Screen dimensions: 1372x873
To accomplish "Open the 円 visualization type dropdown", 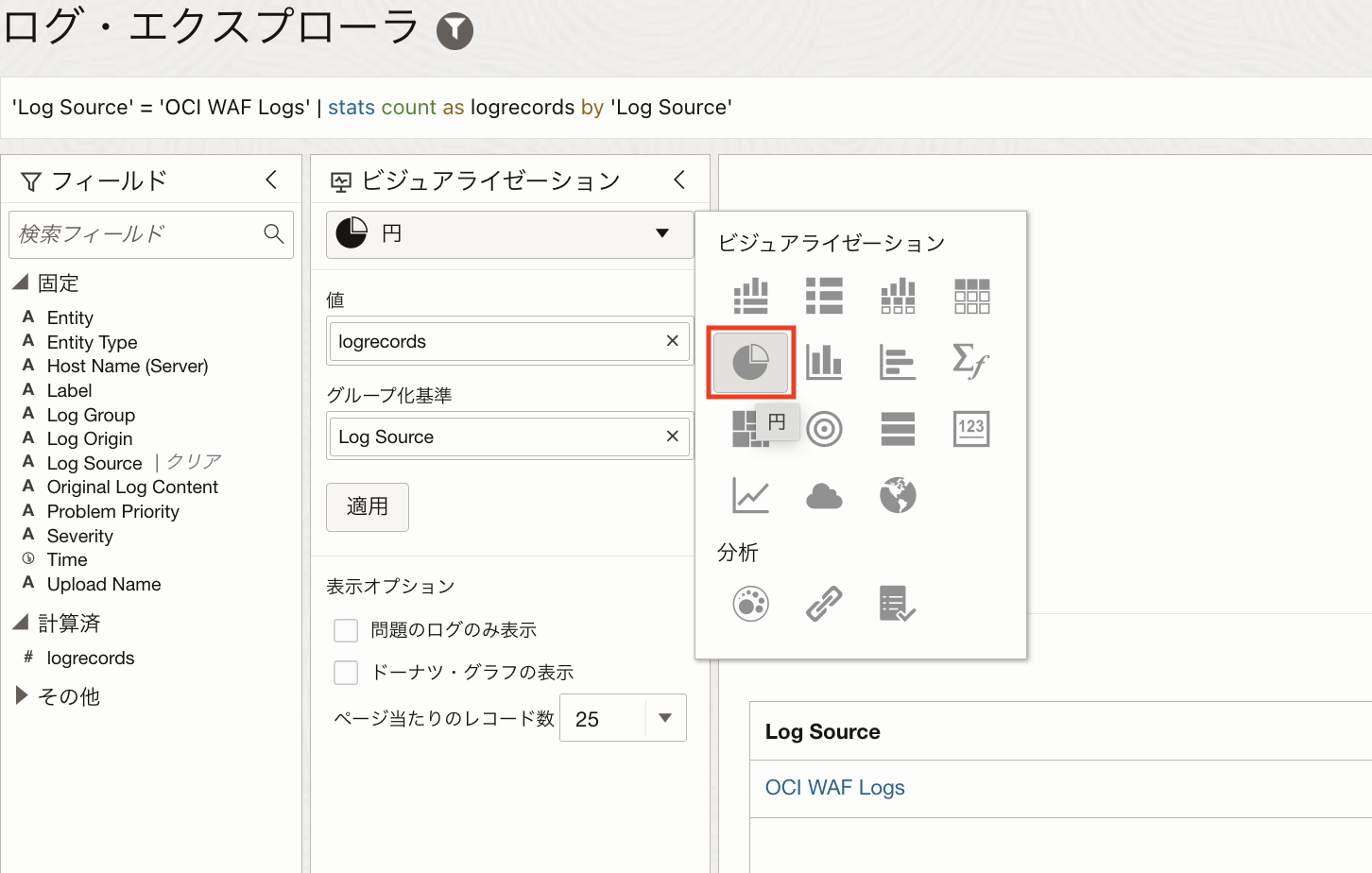I will coord(509,233).
